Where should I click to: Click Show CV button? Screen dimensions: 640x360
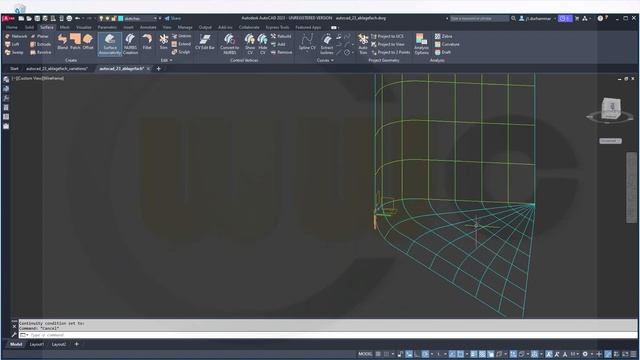coord(250,44)
